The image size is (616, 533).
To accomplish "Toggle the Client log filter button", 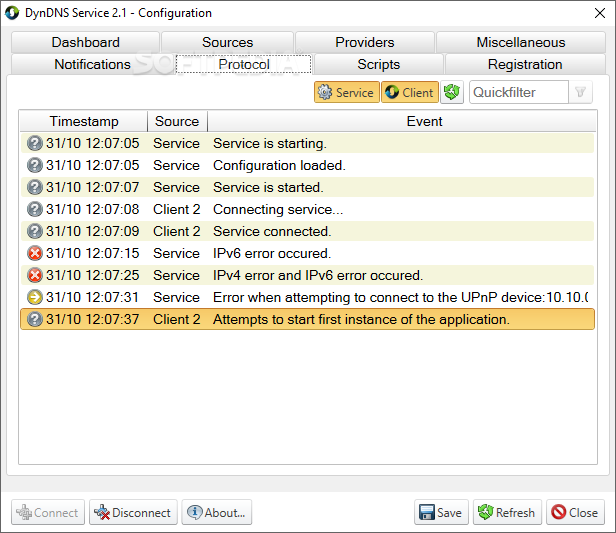I will pyautogui.click(x=410, y=92).
